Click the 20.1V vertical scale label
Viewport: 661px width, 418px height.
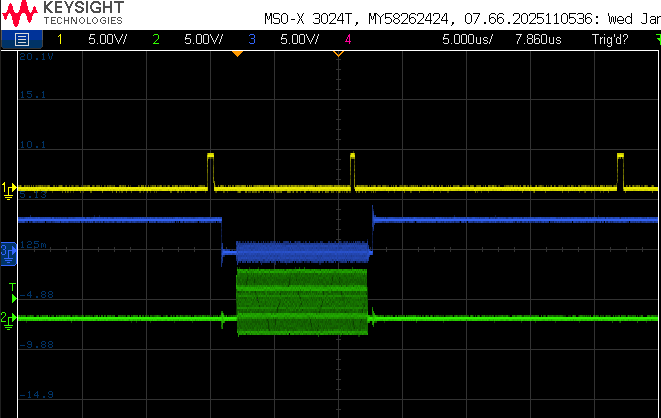tap(36, 56)
